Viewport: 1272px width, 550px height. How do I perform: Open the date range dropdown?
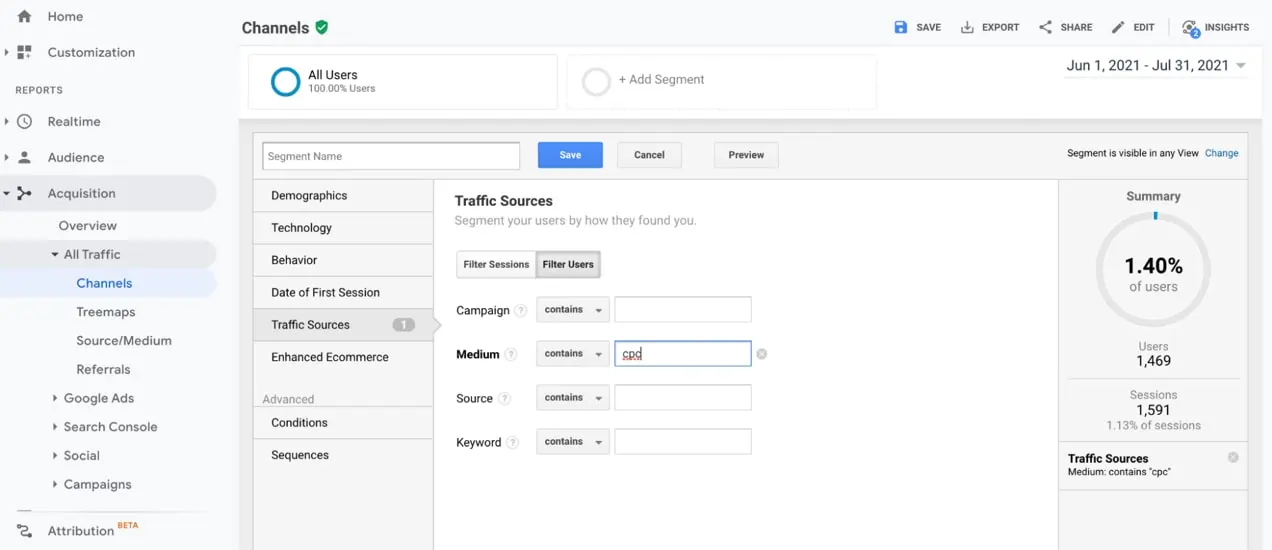tap(1156, 66)
